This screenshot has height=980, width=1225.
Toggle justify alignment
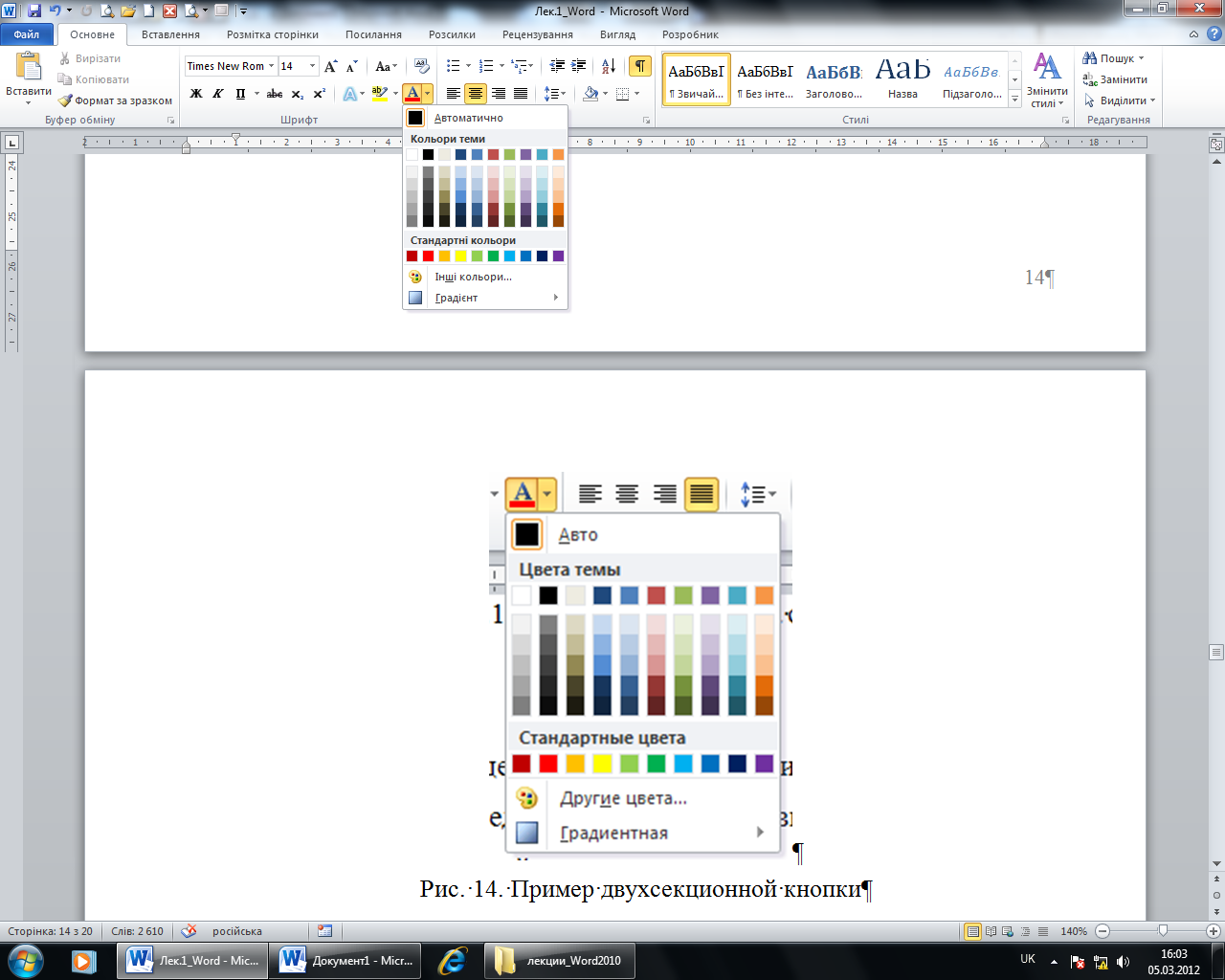tap(521, 94)
